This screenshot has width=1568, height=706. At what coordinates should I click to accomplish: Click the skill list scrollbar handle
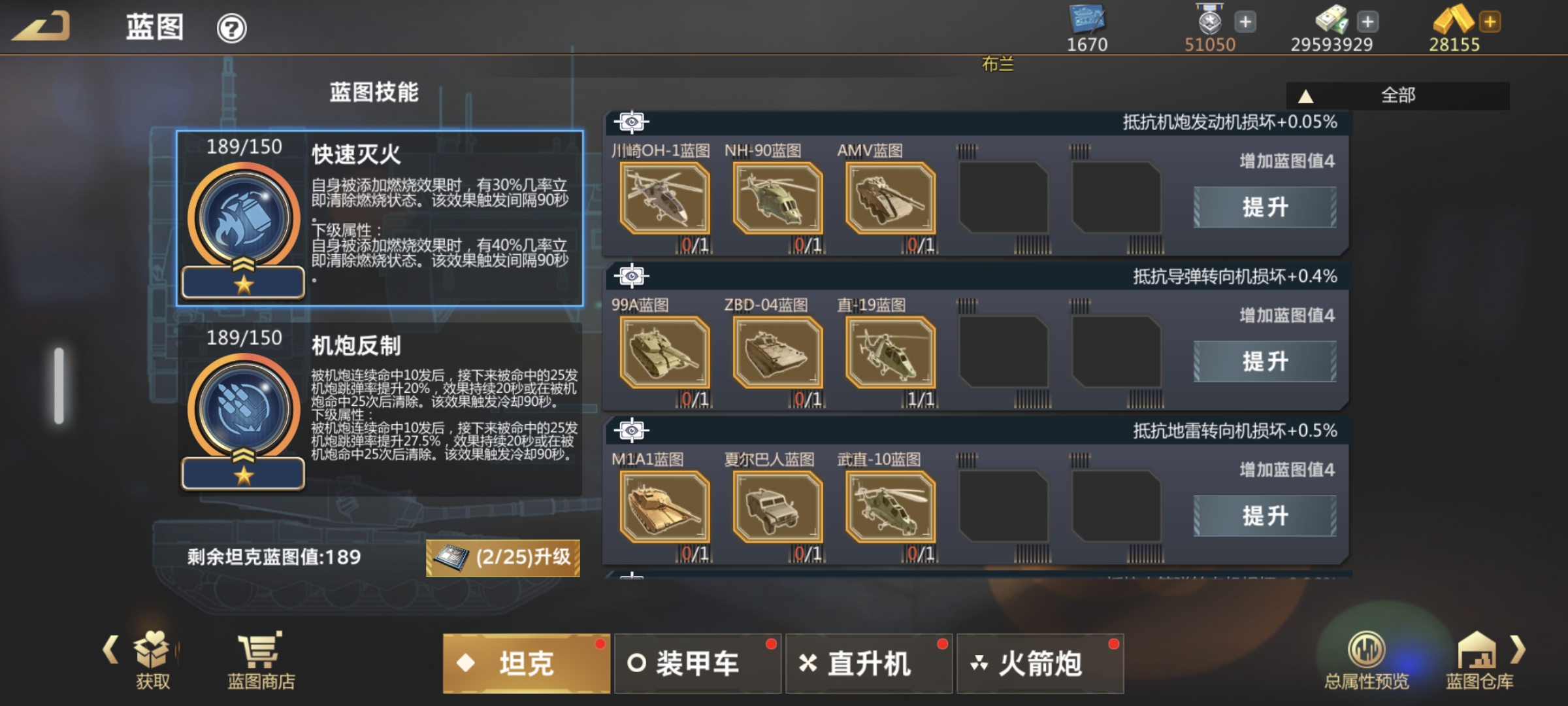59,386
